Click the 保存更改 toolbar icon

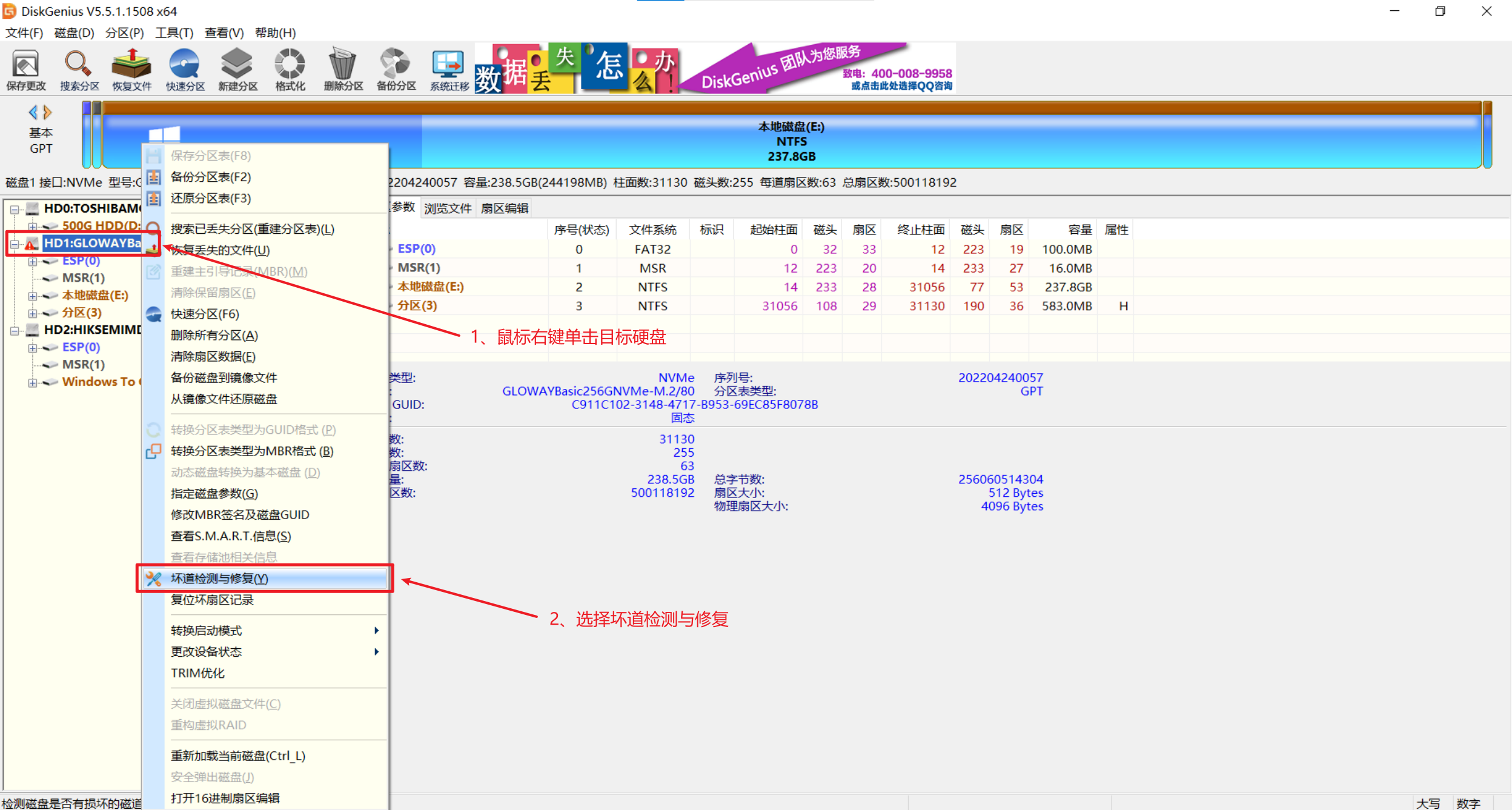coord(25,68)
